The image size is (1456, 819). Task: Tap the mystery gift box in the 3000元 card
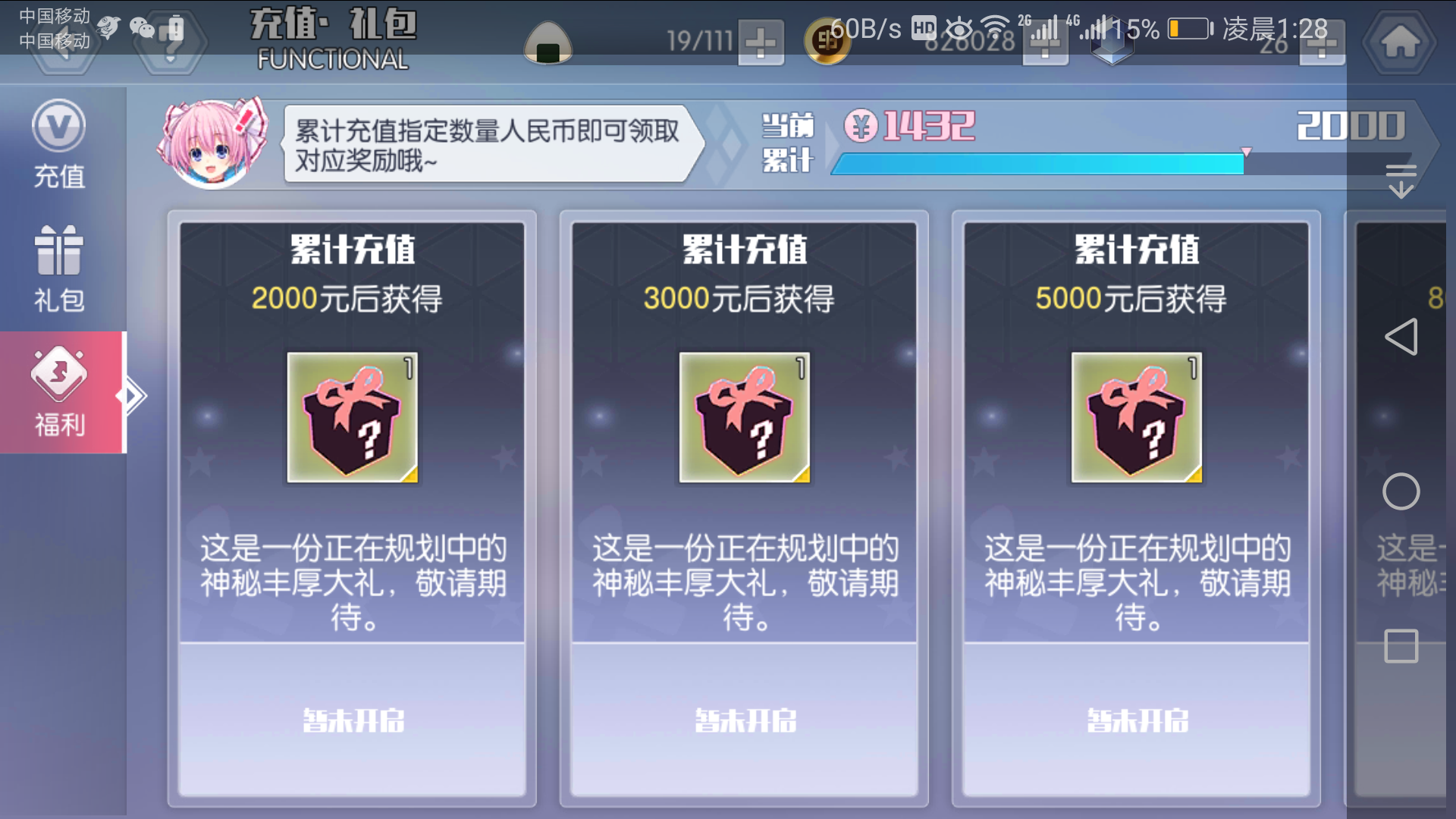(745, 417)
